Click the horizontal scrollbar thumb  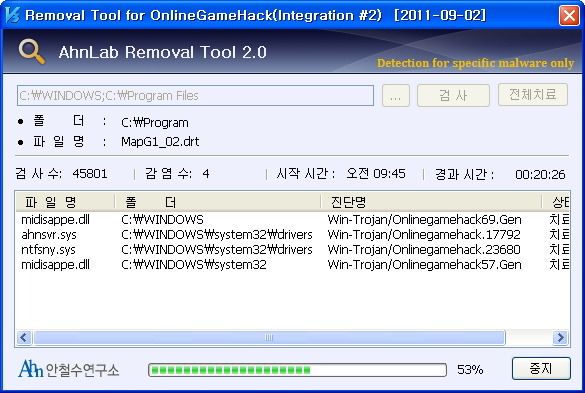click(269, 337)
